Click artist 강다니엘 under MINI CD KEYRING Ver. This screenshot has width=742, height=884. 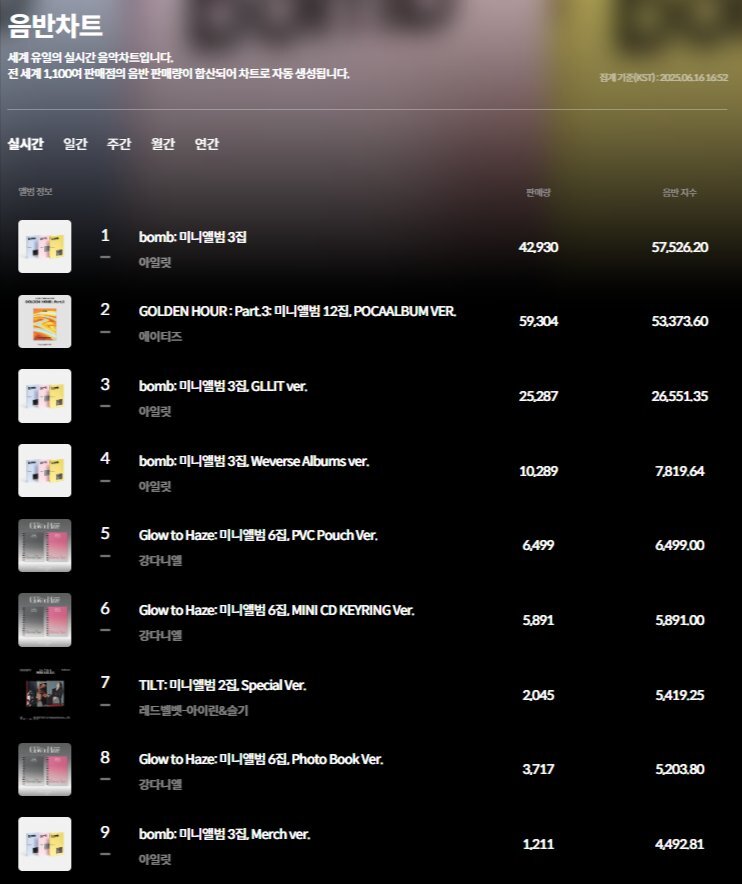point(160,635)
